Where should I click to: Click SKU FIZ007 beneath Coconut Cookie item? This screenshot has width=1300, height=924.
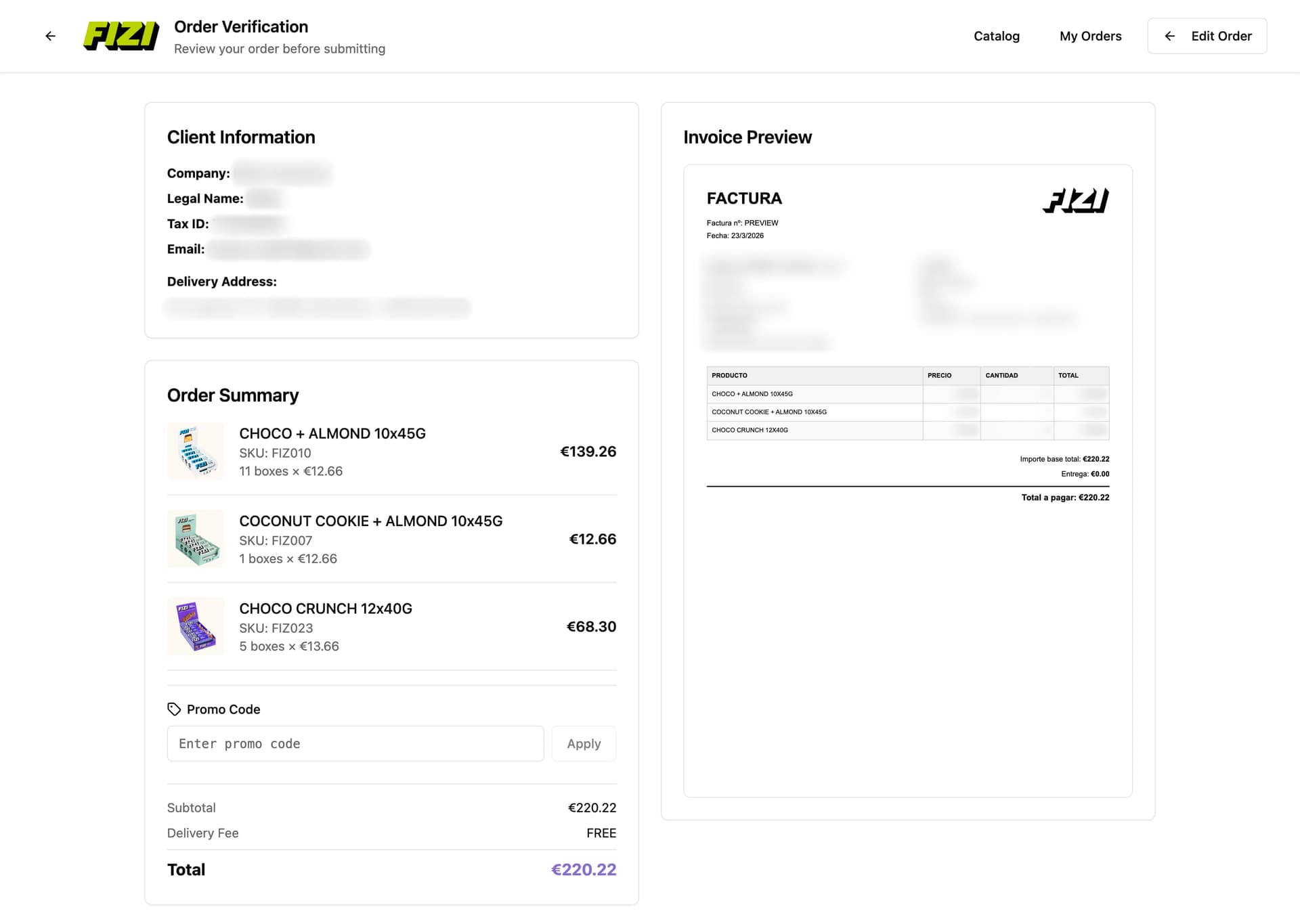275,540
